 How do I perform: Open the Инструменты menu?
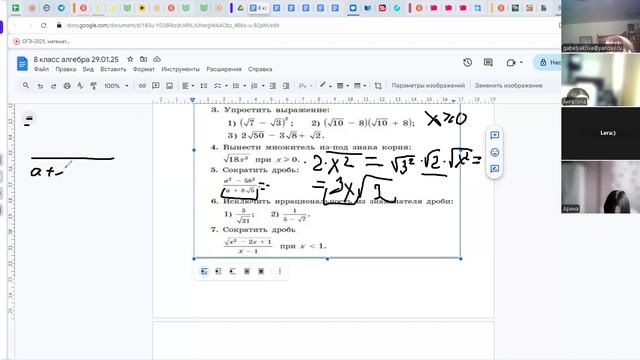(180, 69)
